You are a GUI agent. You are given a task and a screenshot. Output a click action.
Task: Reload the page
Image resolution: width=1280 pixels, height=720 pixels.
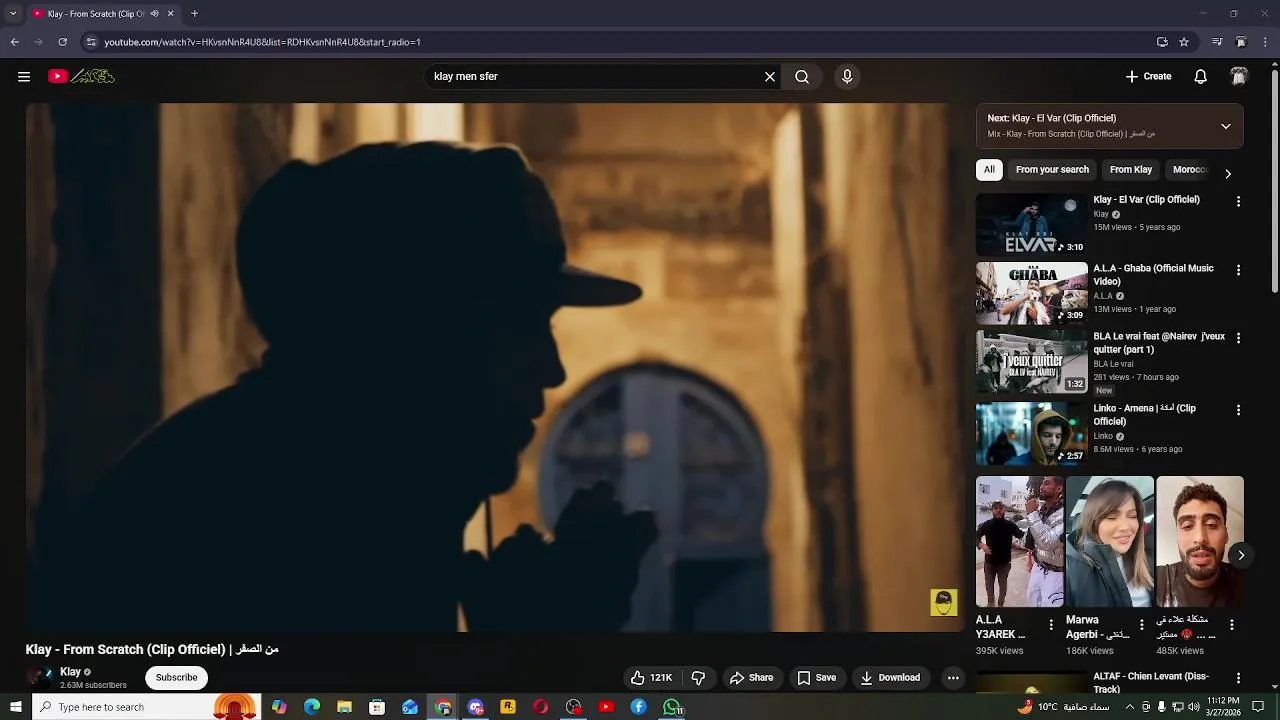click(x=62, y=42)
